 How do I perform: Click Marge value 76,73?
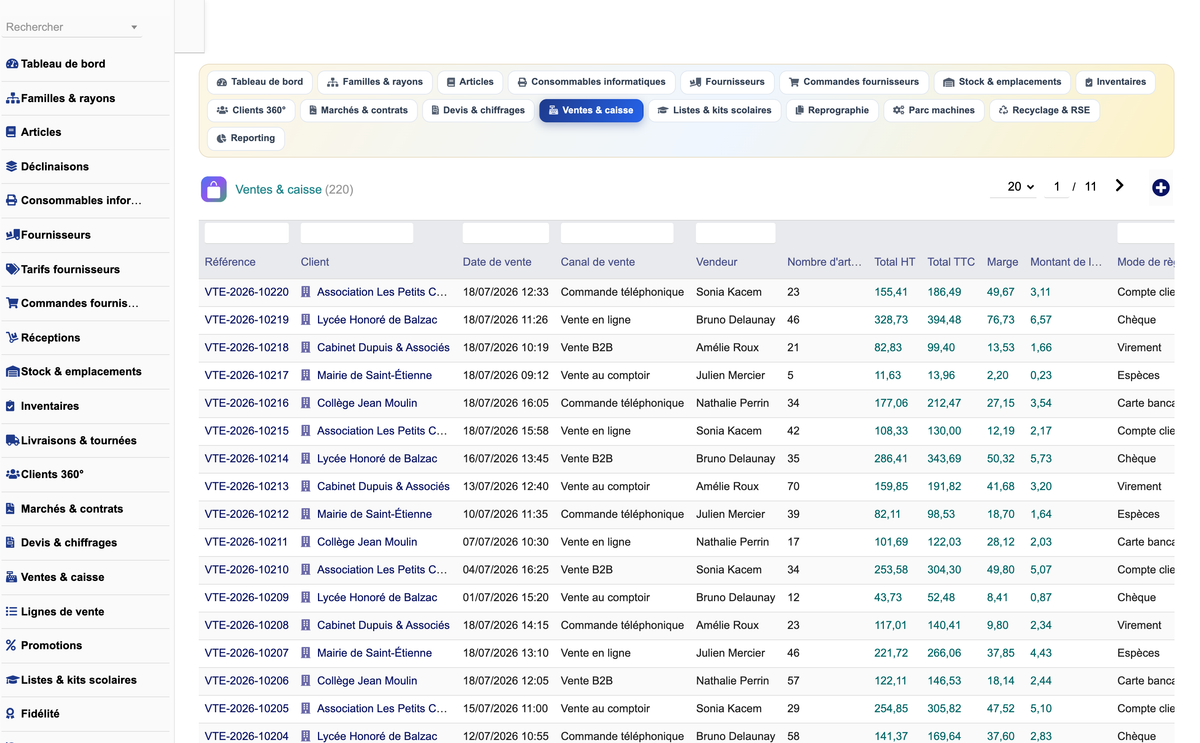1001,320
